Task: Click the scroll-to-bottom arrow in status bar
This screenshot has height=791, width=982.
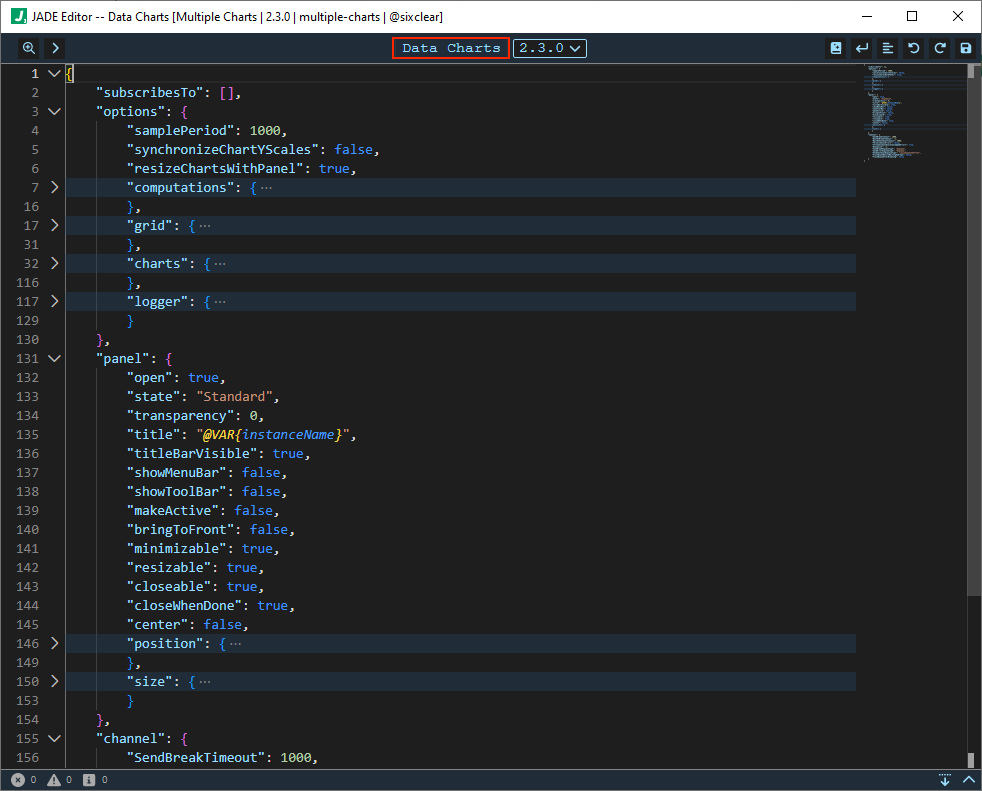Action: [944, 779]
